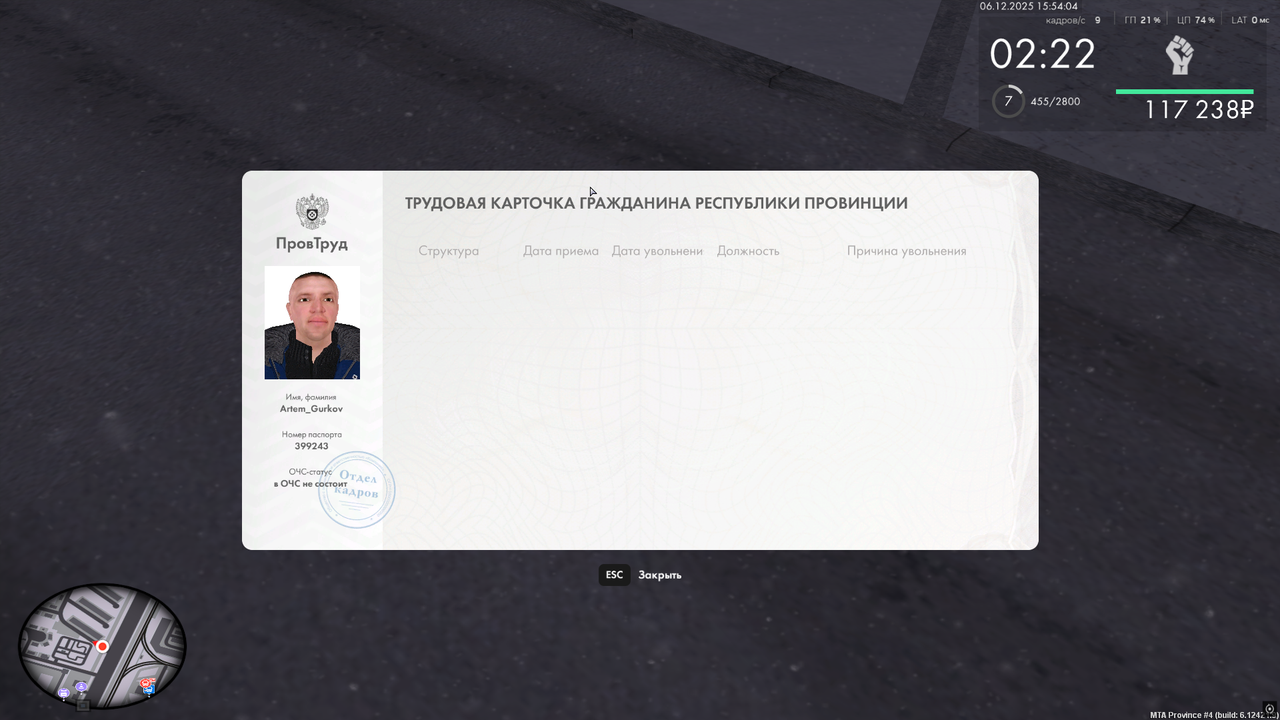Click the ЦП 74% usage readout
This screenshot has width=1280, height=720.
click(x=1196, y=20)
